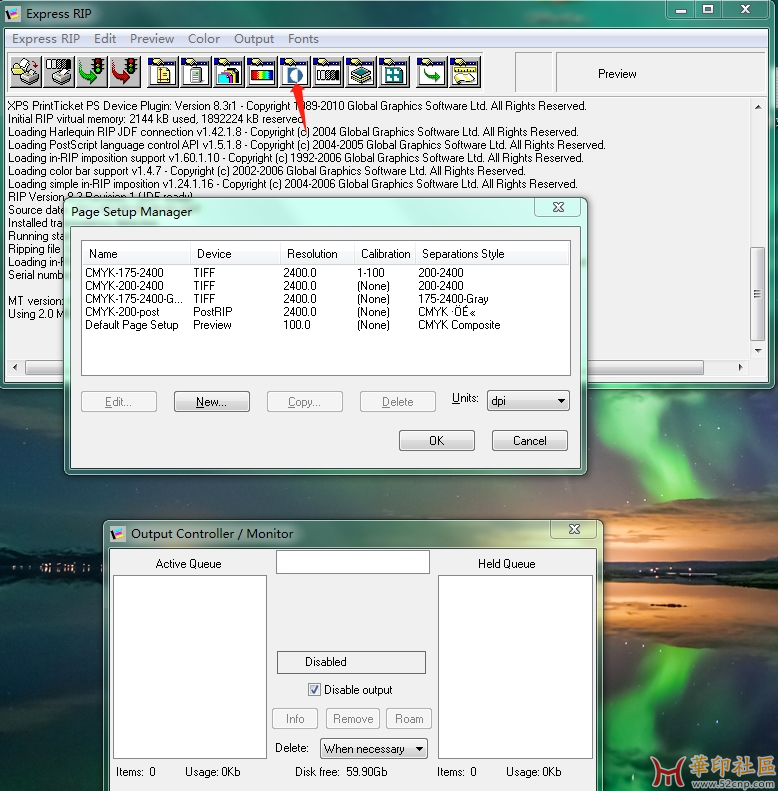Click the Express RIP title bar app icon
This screenshot has height=791, width=778.
point(13,14)
